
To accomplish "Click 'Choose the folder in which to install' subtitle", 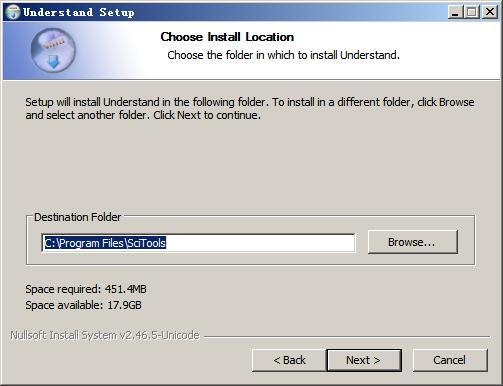I will click(x=283, y=55).
